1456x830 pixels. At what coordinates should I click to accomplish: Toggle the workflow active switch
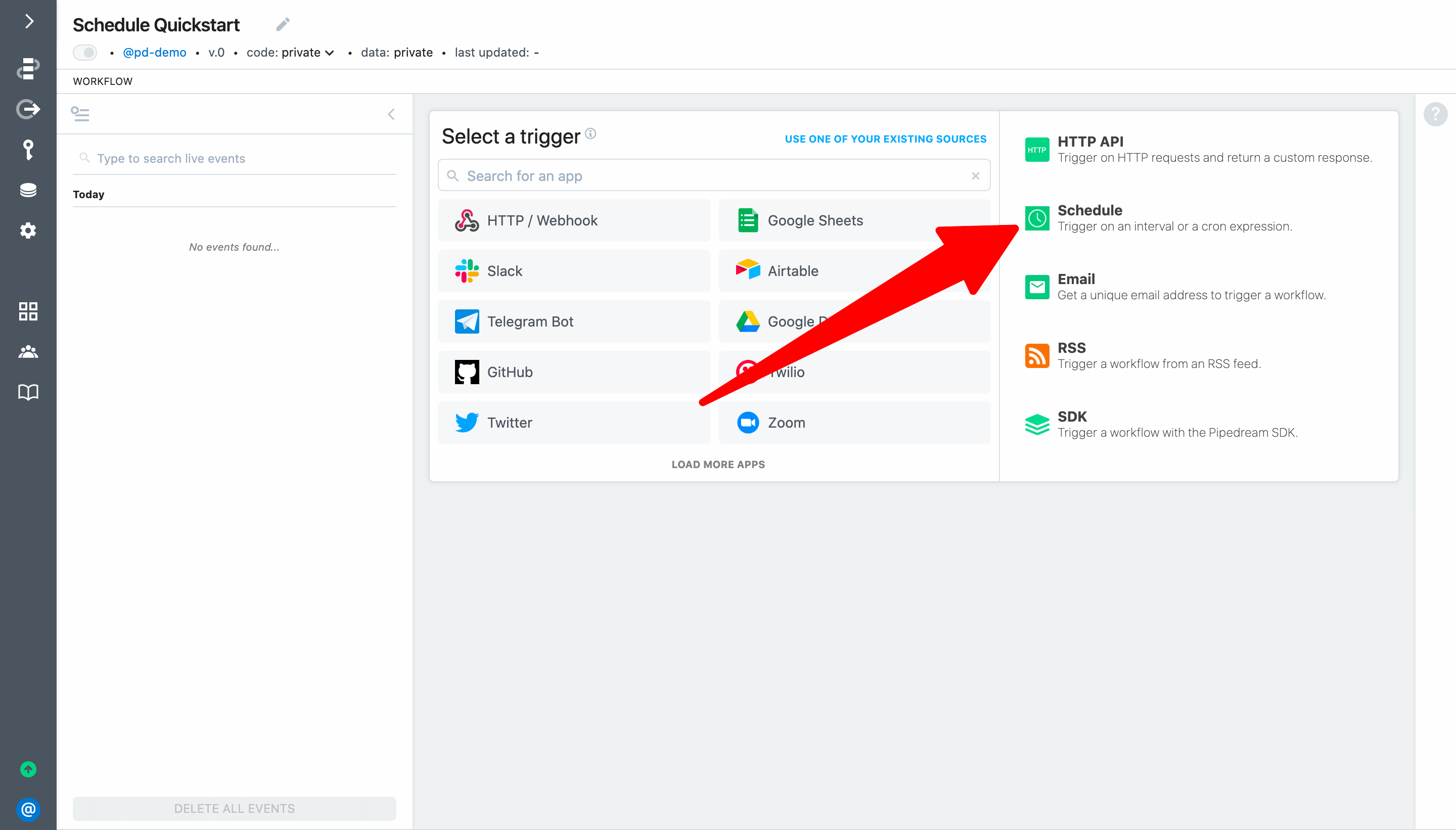point(85,53)
